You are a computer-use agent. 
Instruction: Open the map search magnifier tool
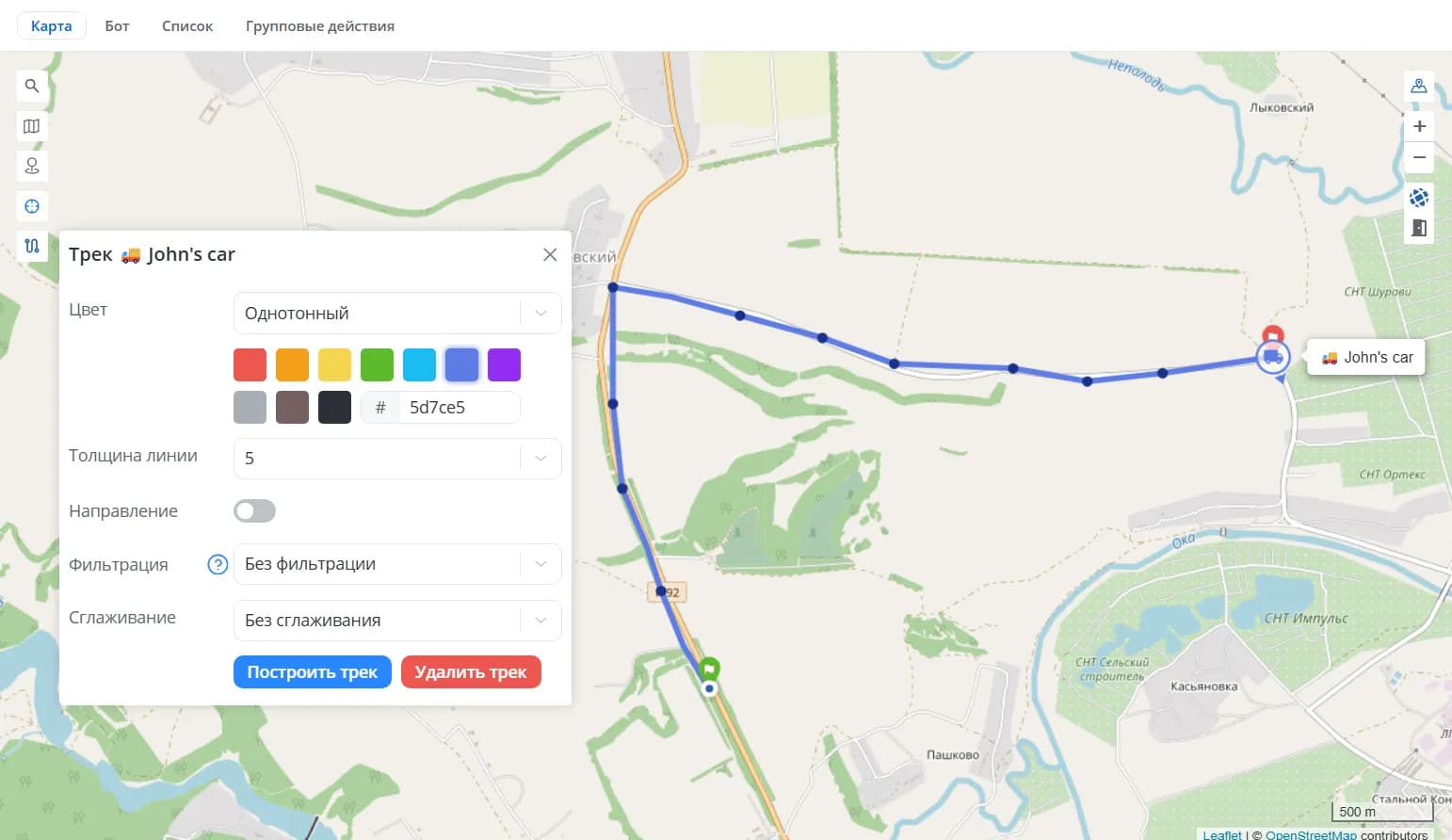[31, 86]
